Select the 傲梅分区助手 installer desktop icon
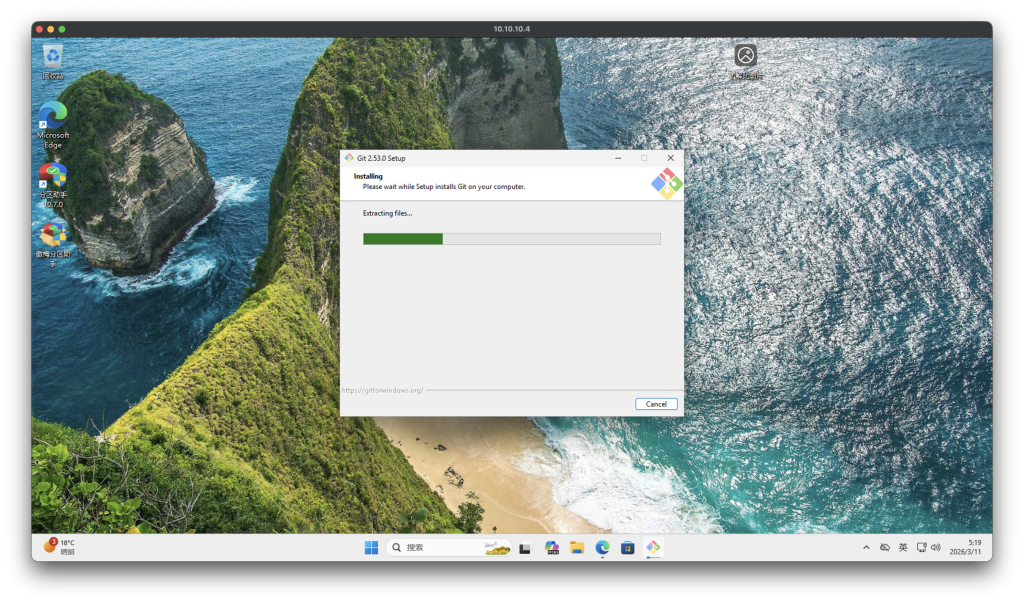1024x603 pixels. (x=53, y=237)
